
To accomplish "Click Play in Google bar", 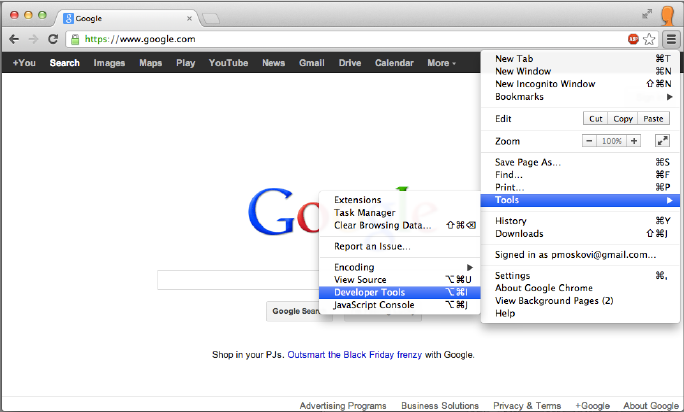I will [x=185, y=63].
